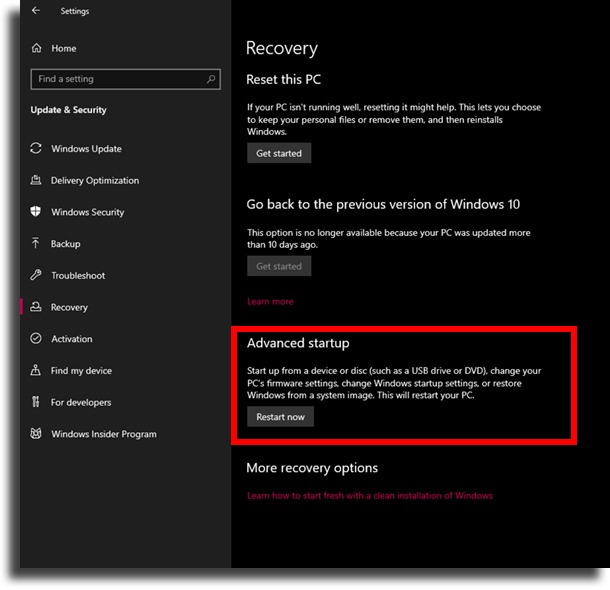
Task: Click the More recovery options heading
Action: tap(312, 467)
